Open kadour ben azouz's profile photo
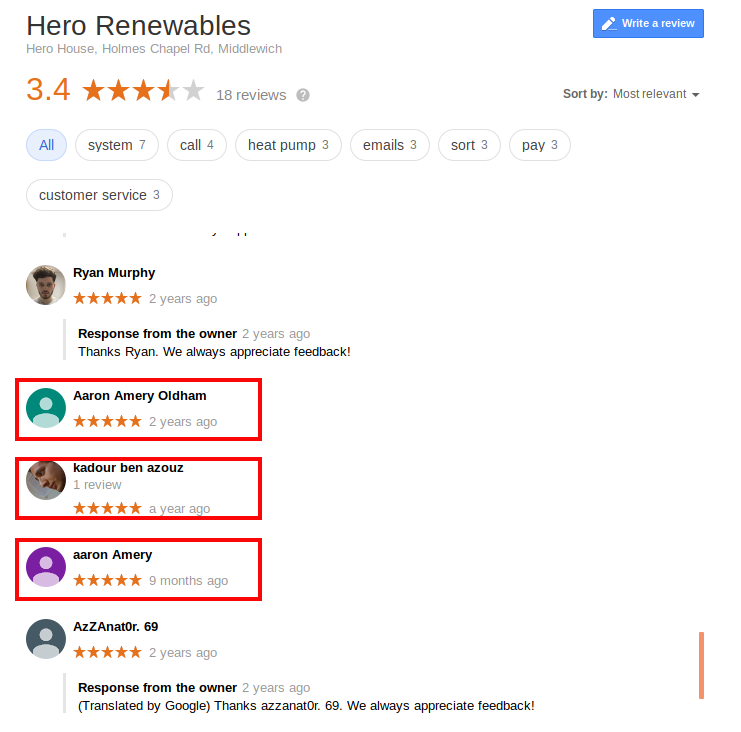This screenshot has width=741, height=732. pyautogui.click(x=46, y=480)
